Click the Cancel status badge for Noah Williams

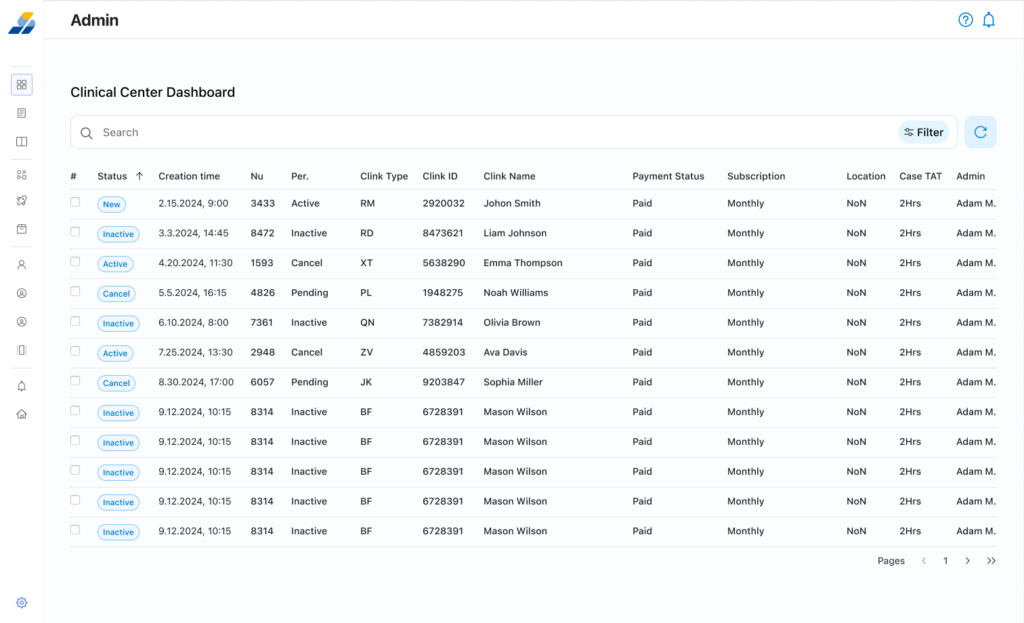[x=116, y=294]
